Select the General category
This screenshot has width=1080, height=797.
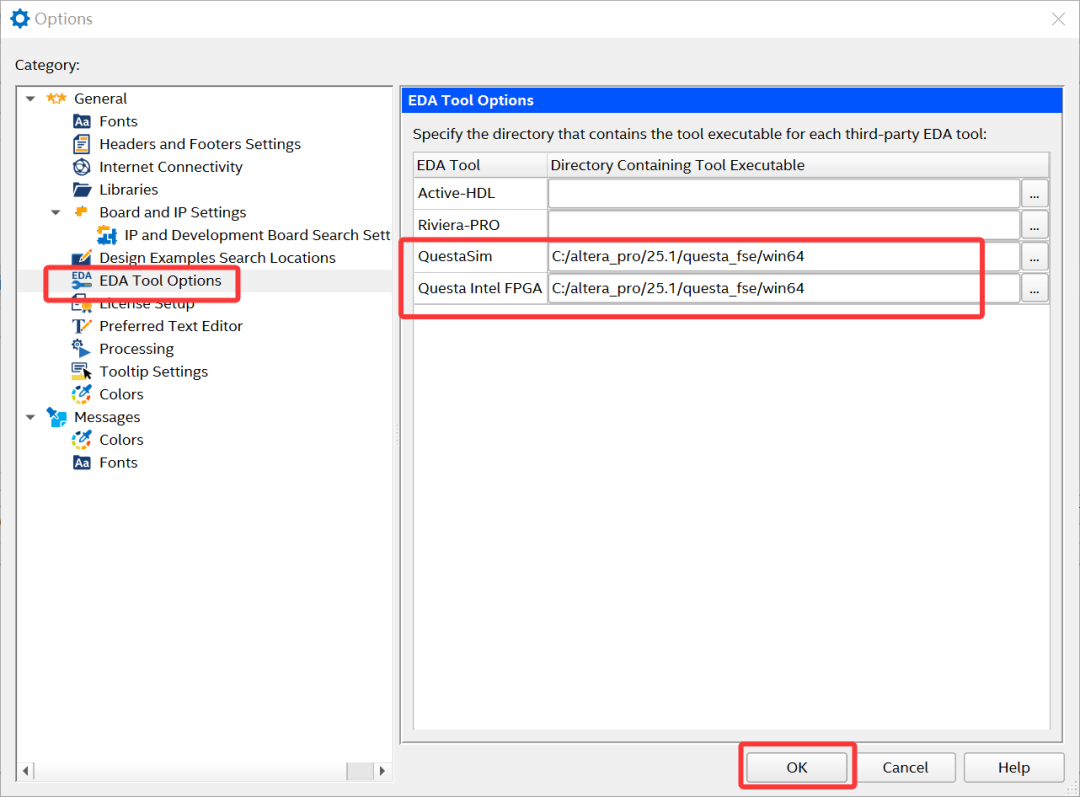point(101,99)
